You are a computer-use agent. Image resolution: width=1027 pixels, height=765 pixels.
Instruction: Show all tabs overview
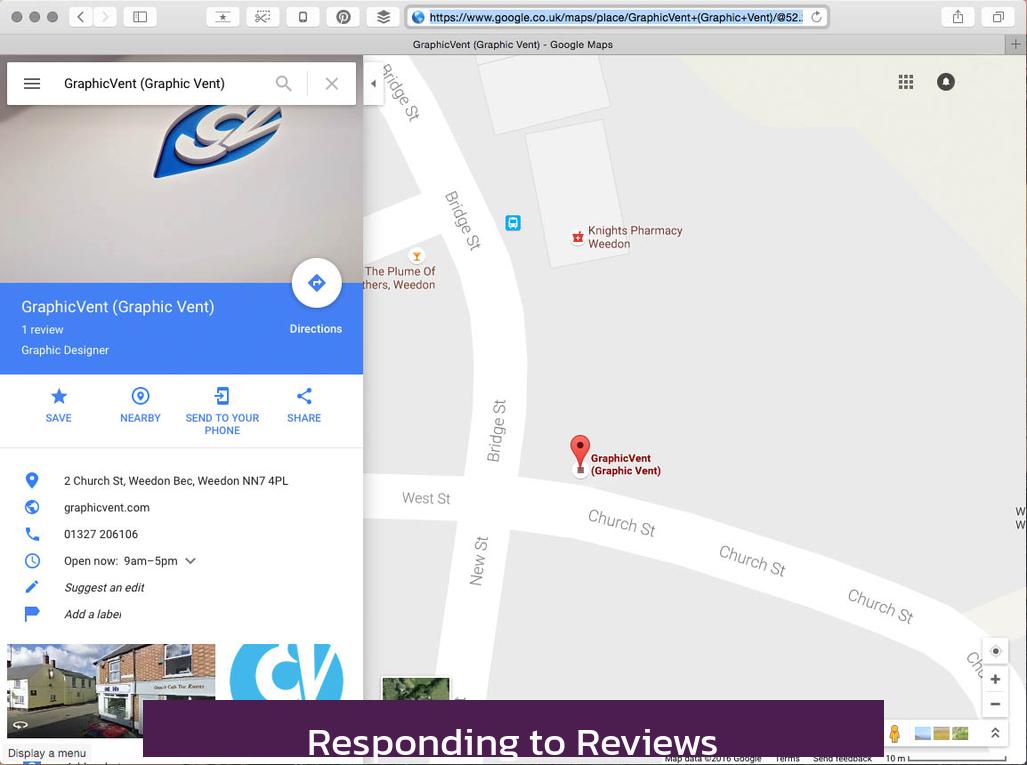coord(998,17)
